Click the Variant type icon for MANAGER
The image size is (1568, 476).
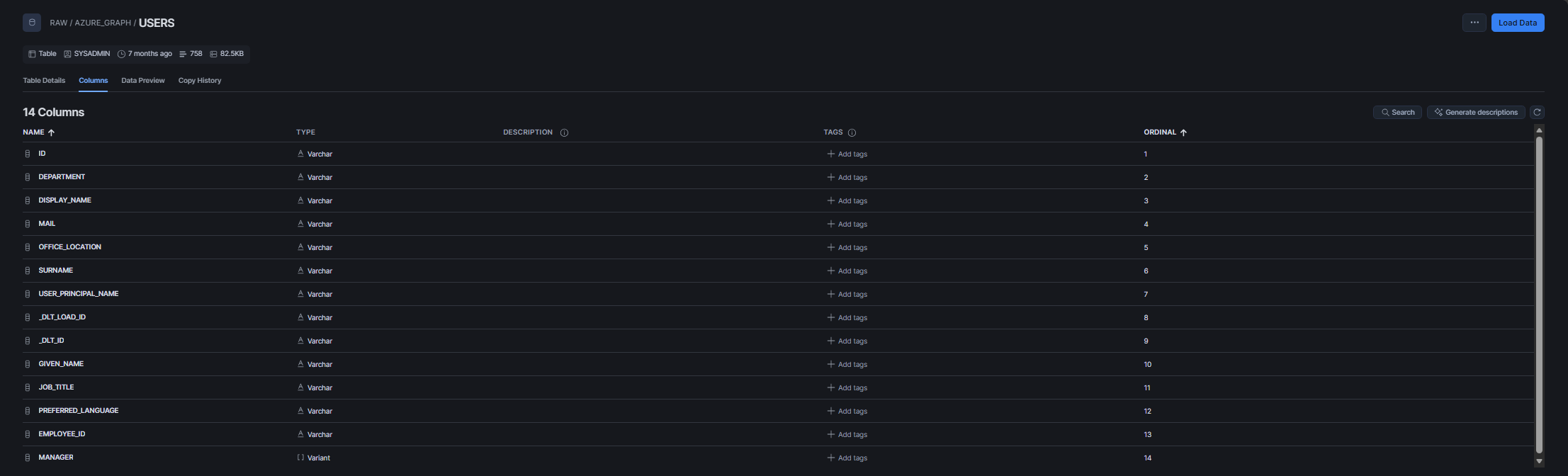coord(300,458)
